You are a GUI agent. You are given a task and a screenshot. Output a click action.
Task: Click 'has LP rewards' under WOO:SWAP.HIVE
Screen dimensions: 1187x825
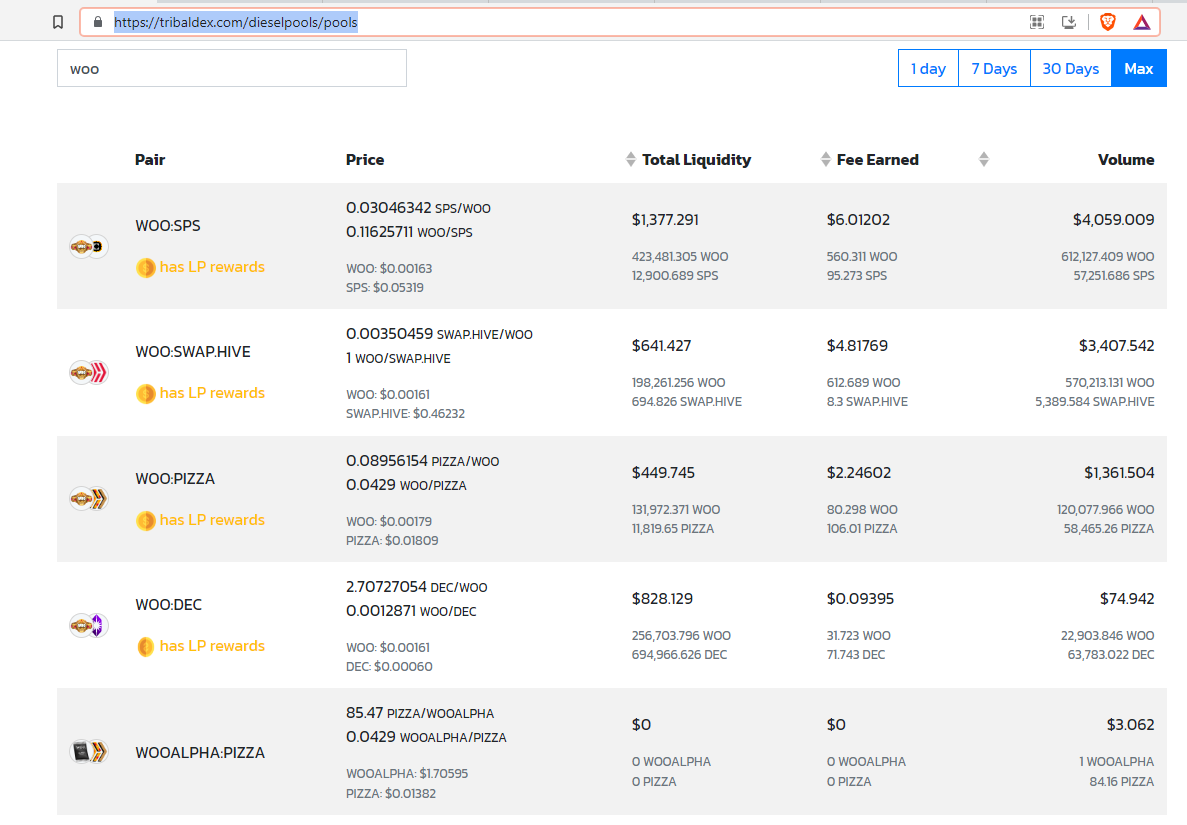212,393
